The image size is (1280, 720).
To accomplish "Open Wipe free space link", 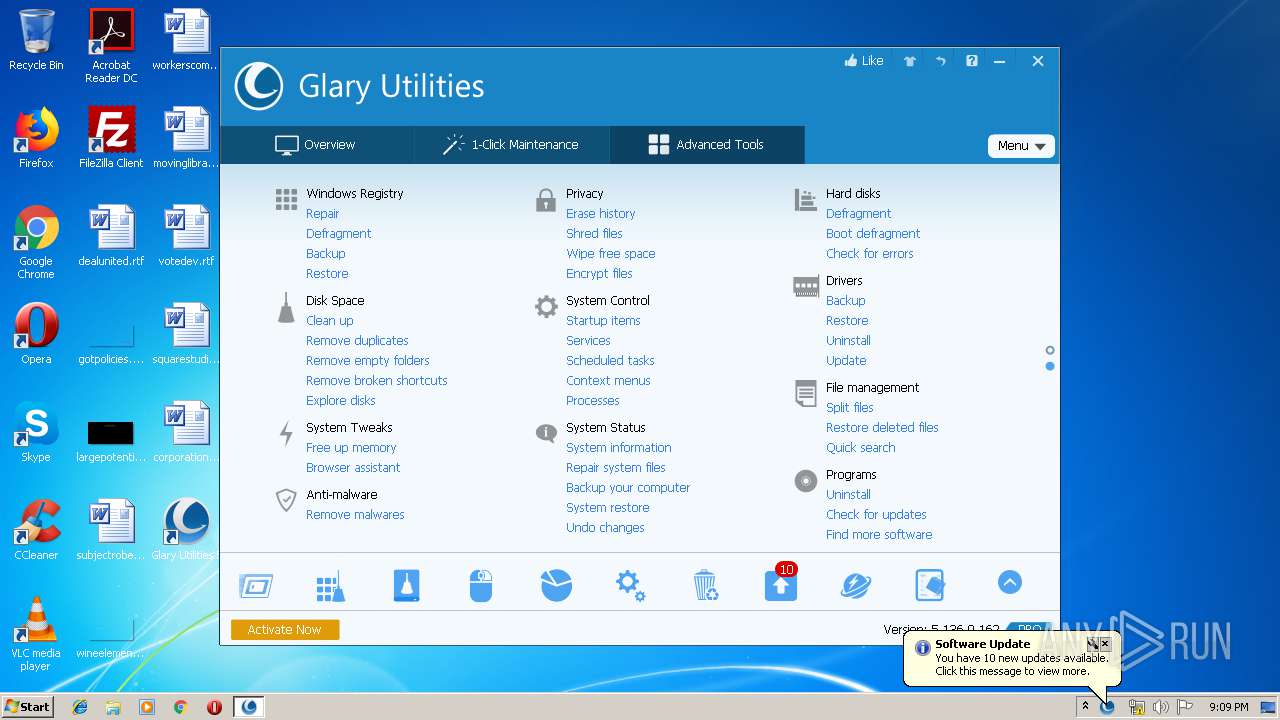I will click(x=610, y=254).
